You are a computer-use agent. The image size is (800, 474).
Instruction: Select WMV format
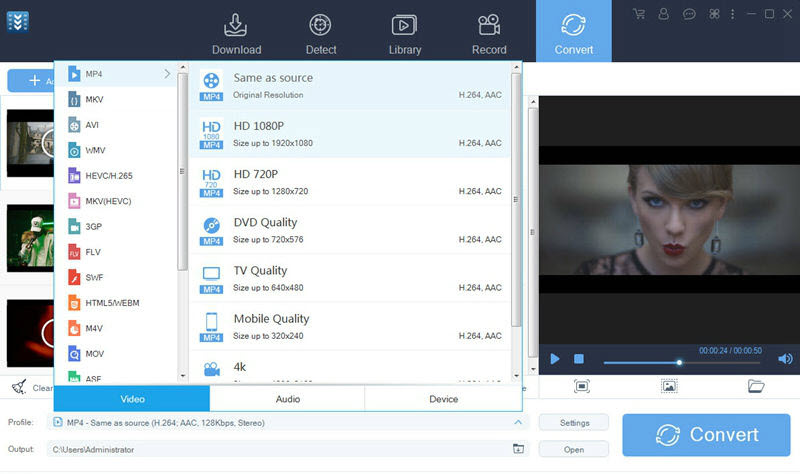pos(115,150)
